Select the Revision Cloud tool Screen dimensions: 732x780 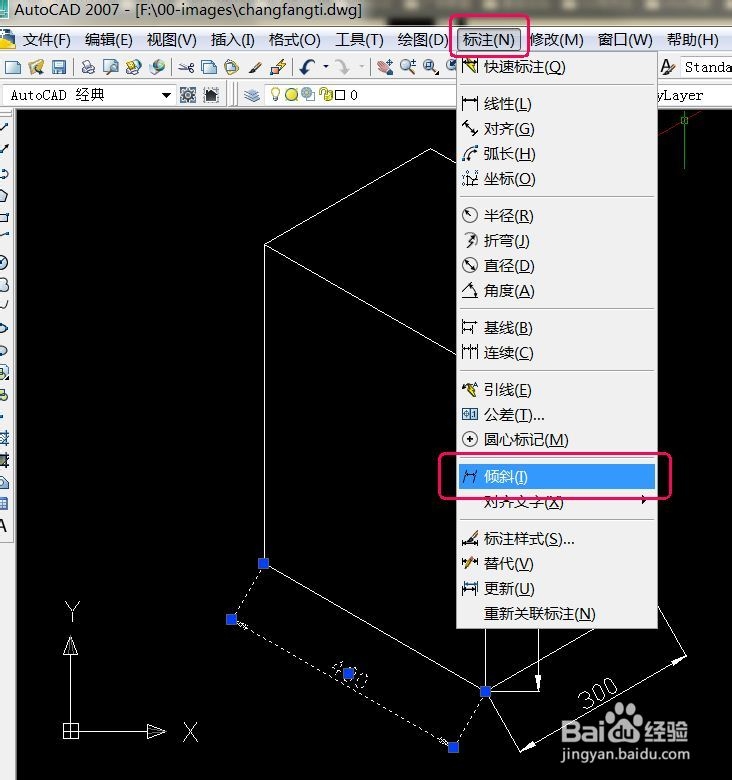[3, 285]
